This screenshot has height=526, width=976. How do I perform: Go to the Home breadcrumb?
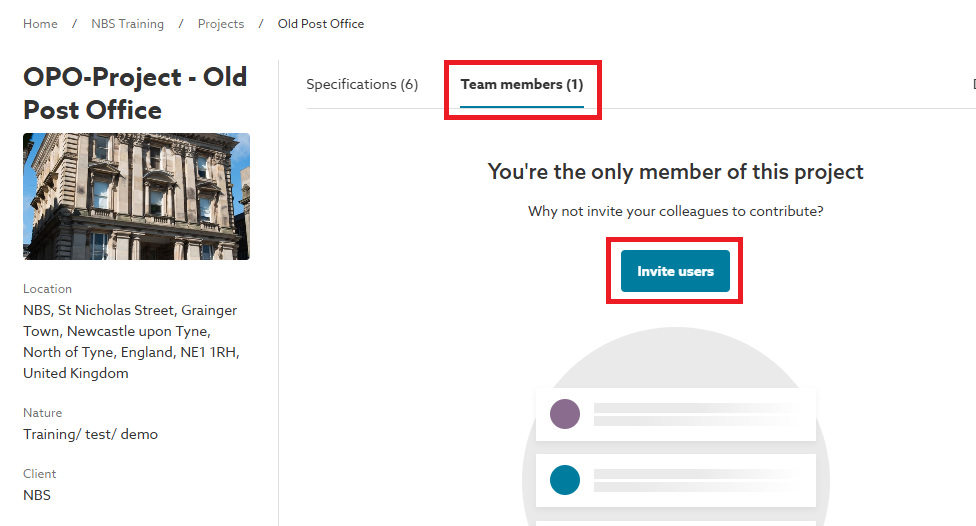pos(40,24)
